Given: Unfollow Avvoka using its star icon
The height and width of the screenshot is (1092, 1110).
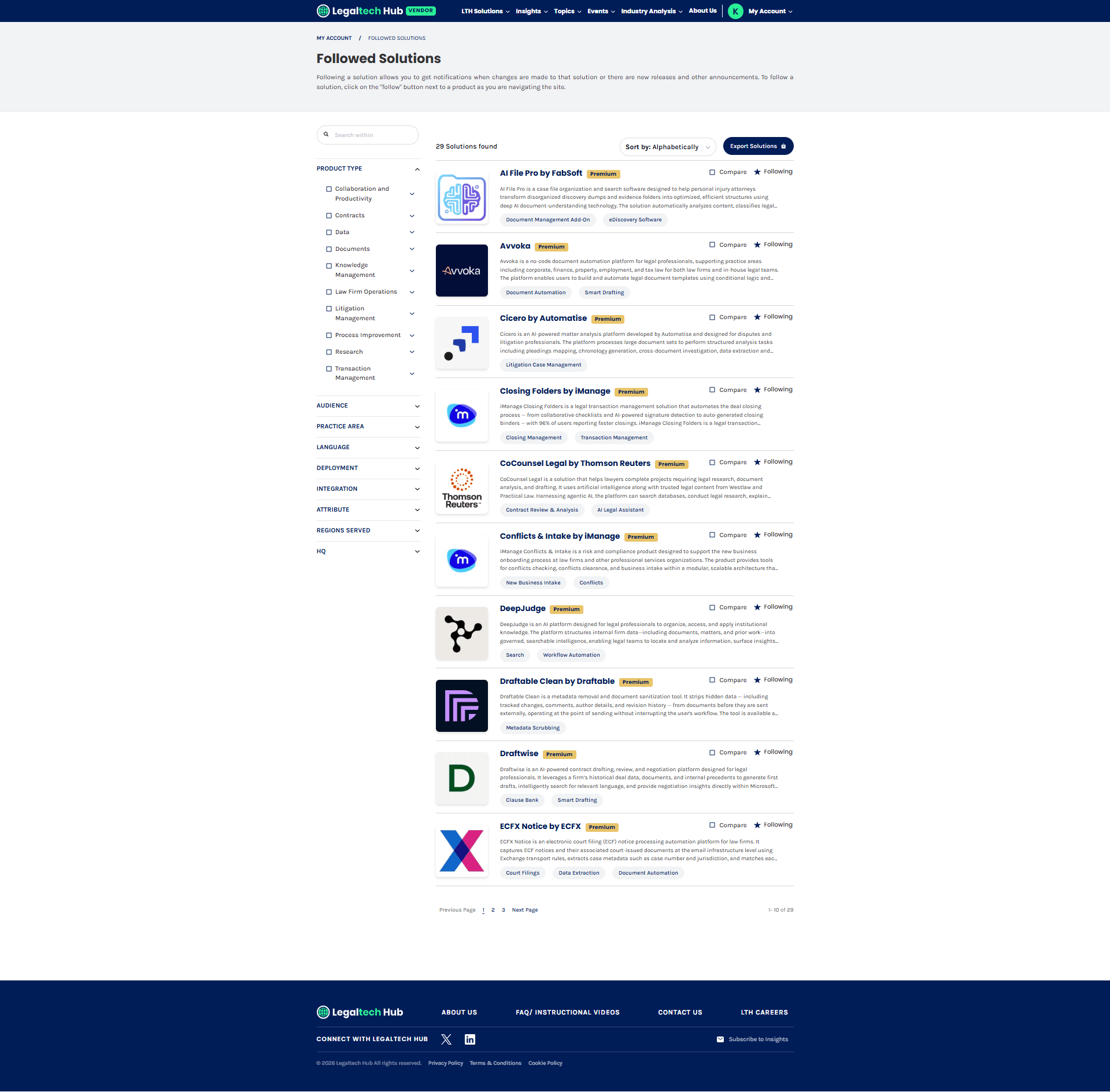Looking at the screenshot, I should 757,245.
